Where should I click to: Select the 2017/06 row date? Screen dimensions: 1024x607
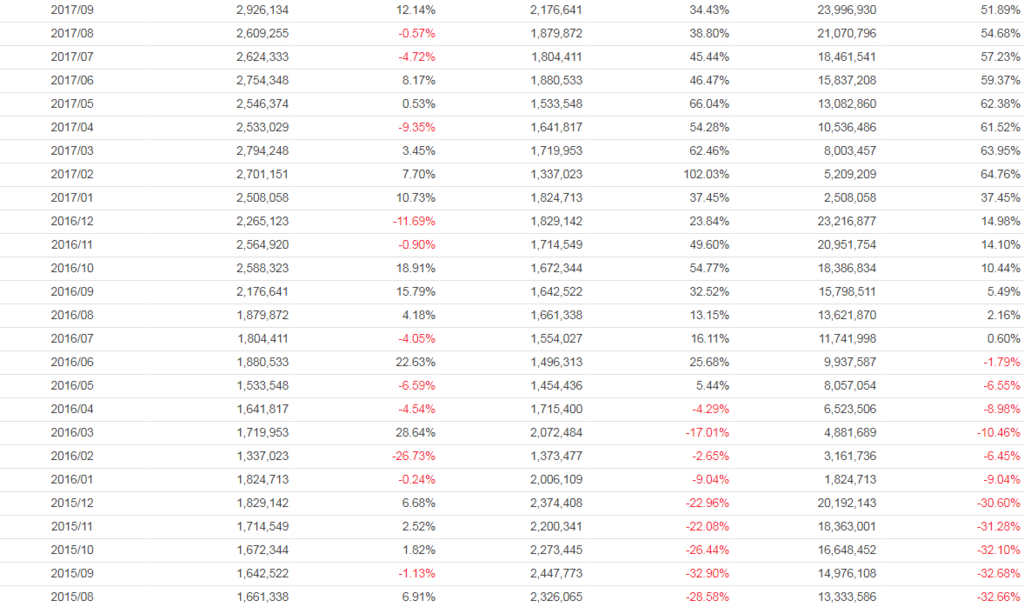tap(72, 80)
